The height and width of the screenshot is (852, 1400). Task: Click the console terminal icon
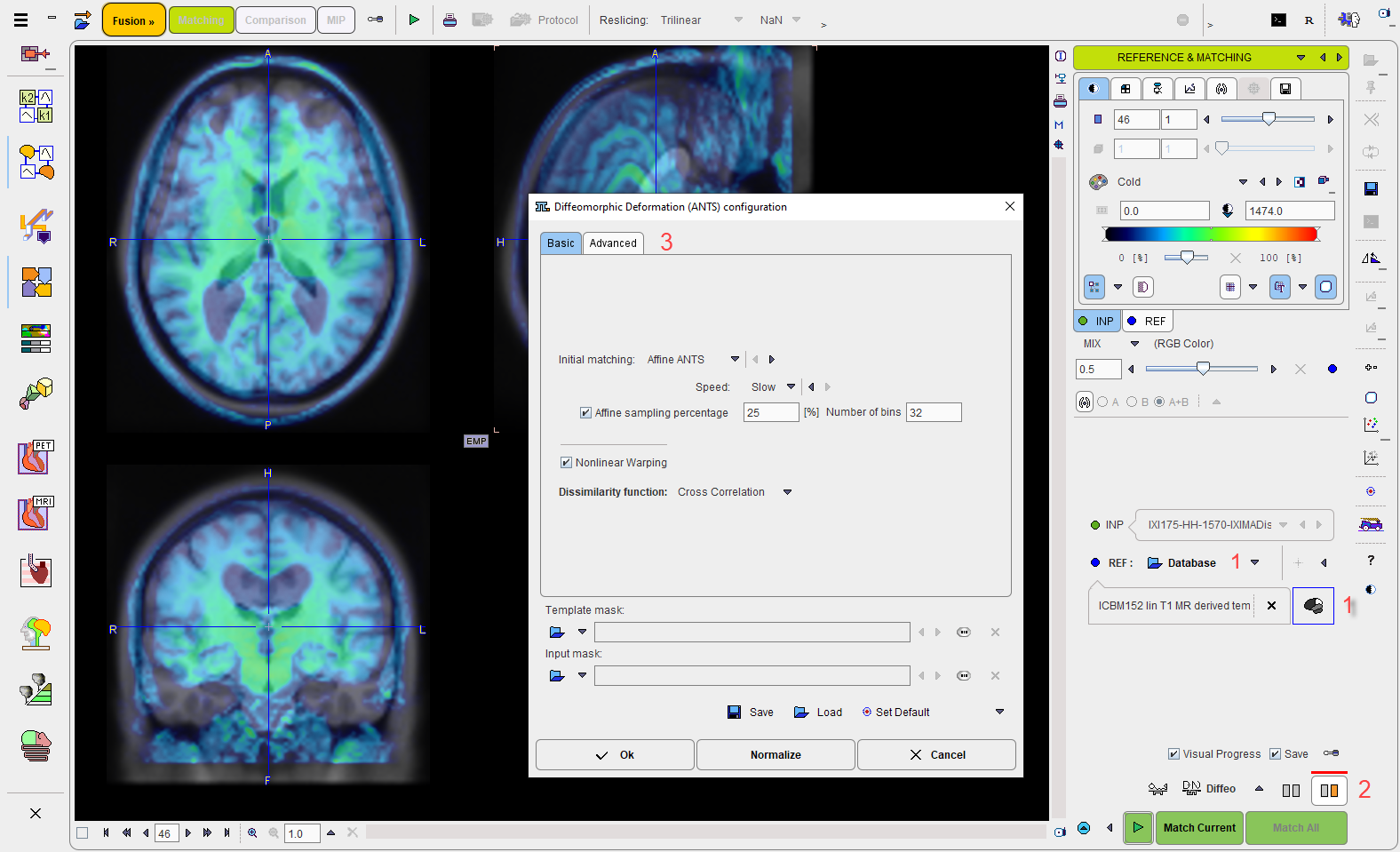pyautogui.click(x=1278, y=20)
